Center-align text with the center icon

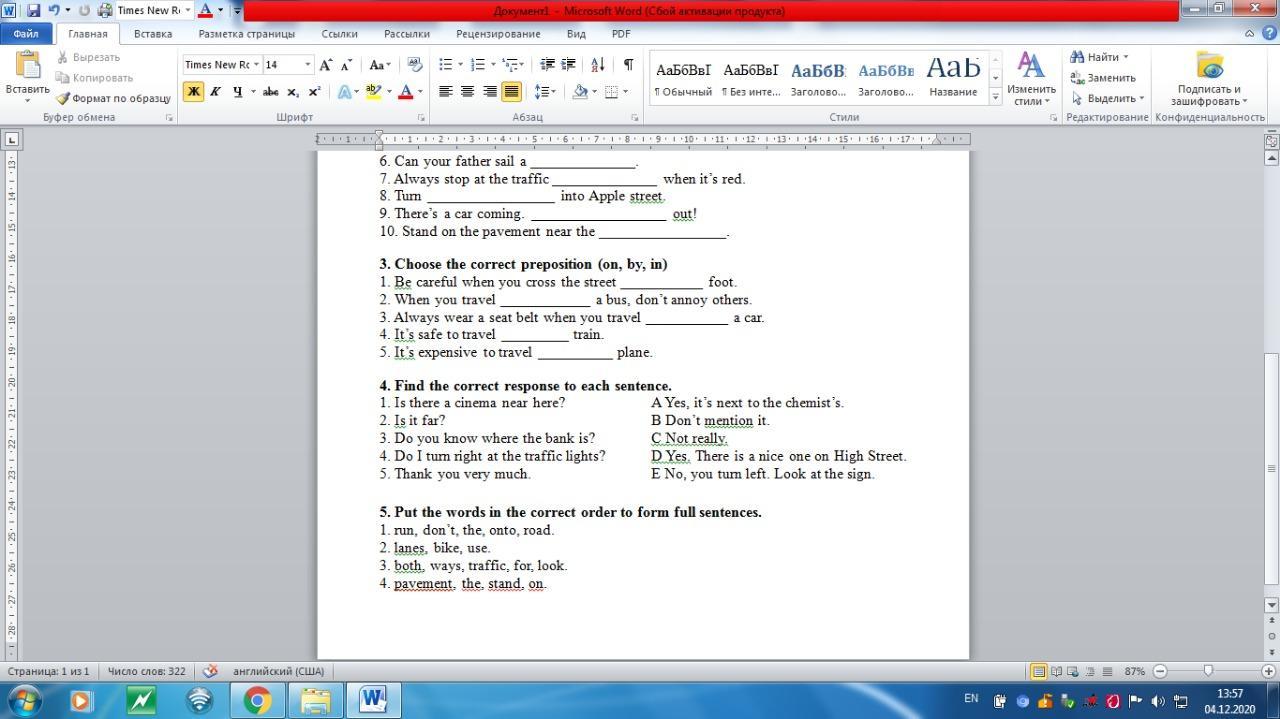467,92
